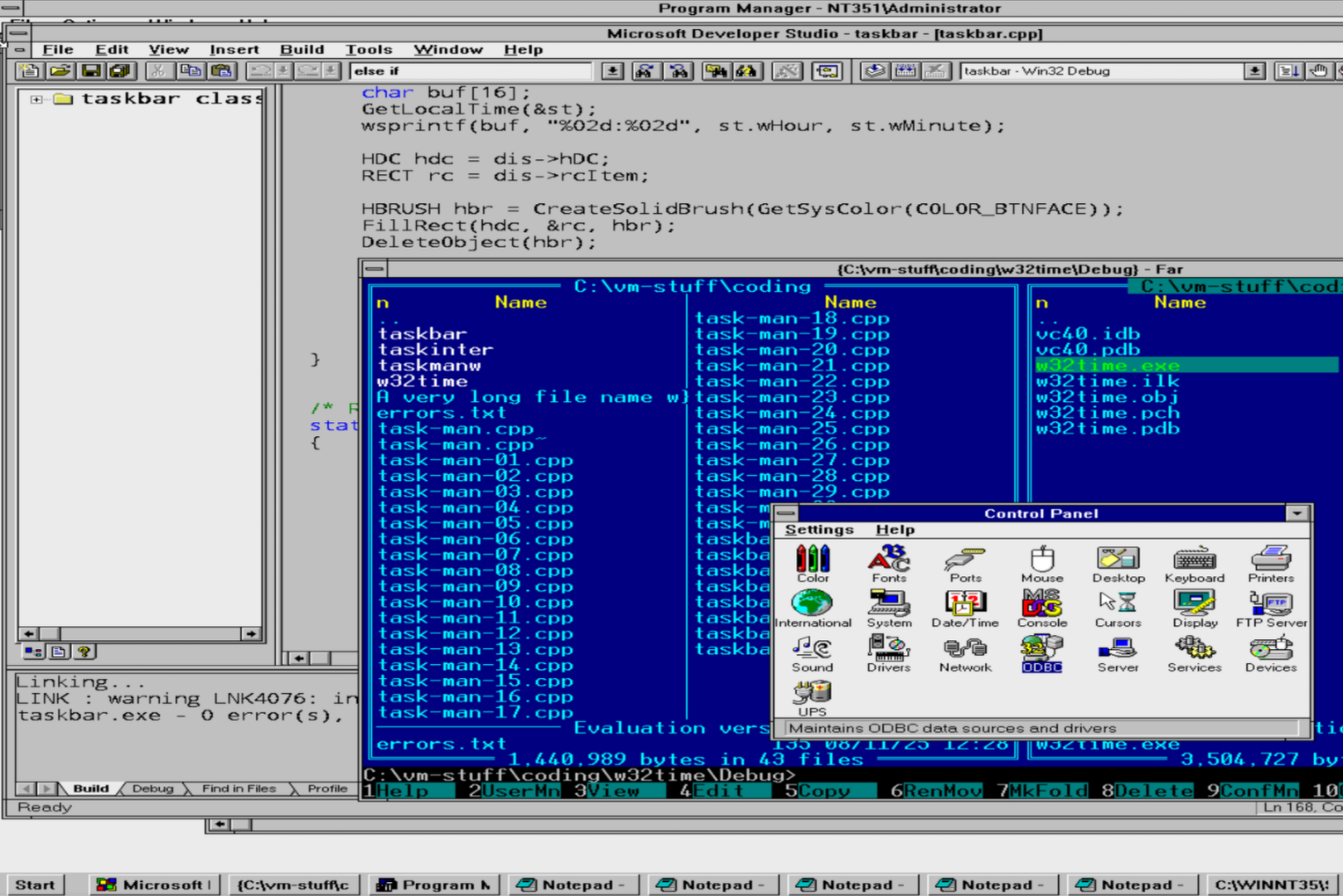Viewport: 1343px width, 896px height.
Task: Click the Copy toolbar icon
Action: pyautogui.click(x=190, y=71)
